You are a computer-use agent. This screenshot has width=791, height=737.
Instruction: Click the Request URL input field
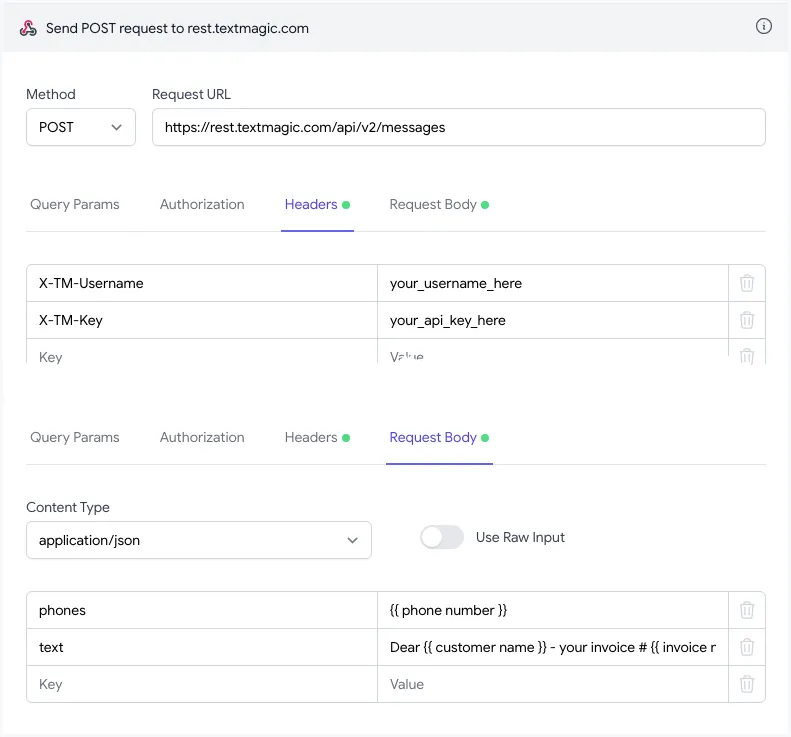(x=458, y=127)
